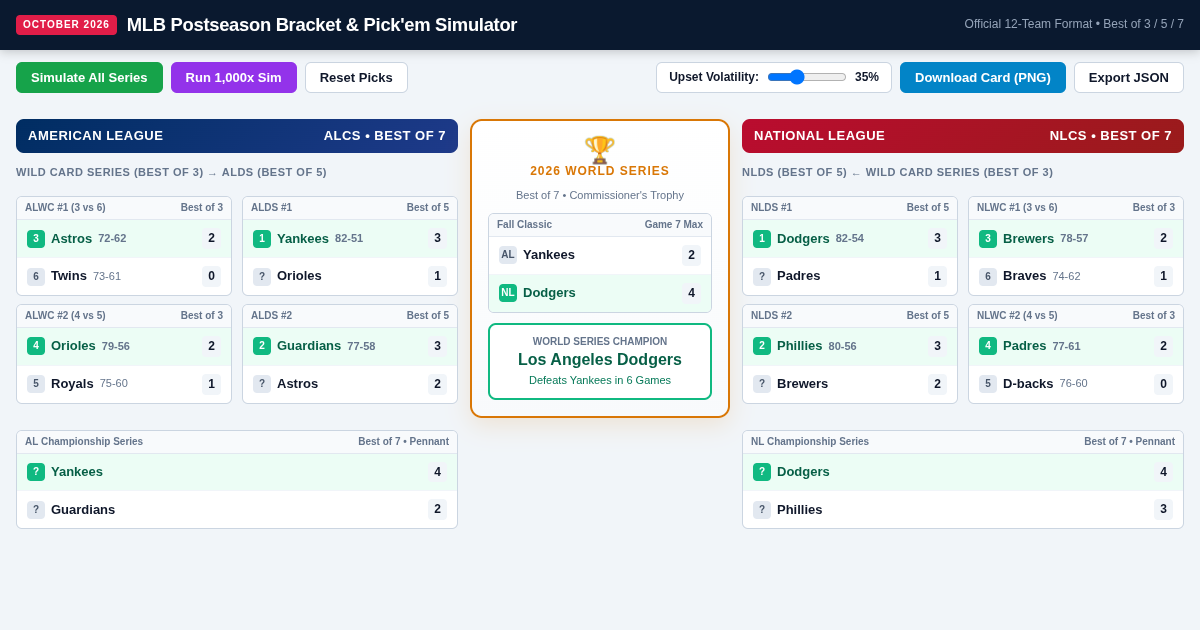The height and width of the screenshot is (630, 1200).
Task: Pick Twins in ALWC #1
Action: [x=124, y=276]
